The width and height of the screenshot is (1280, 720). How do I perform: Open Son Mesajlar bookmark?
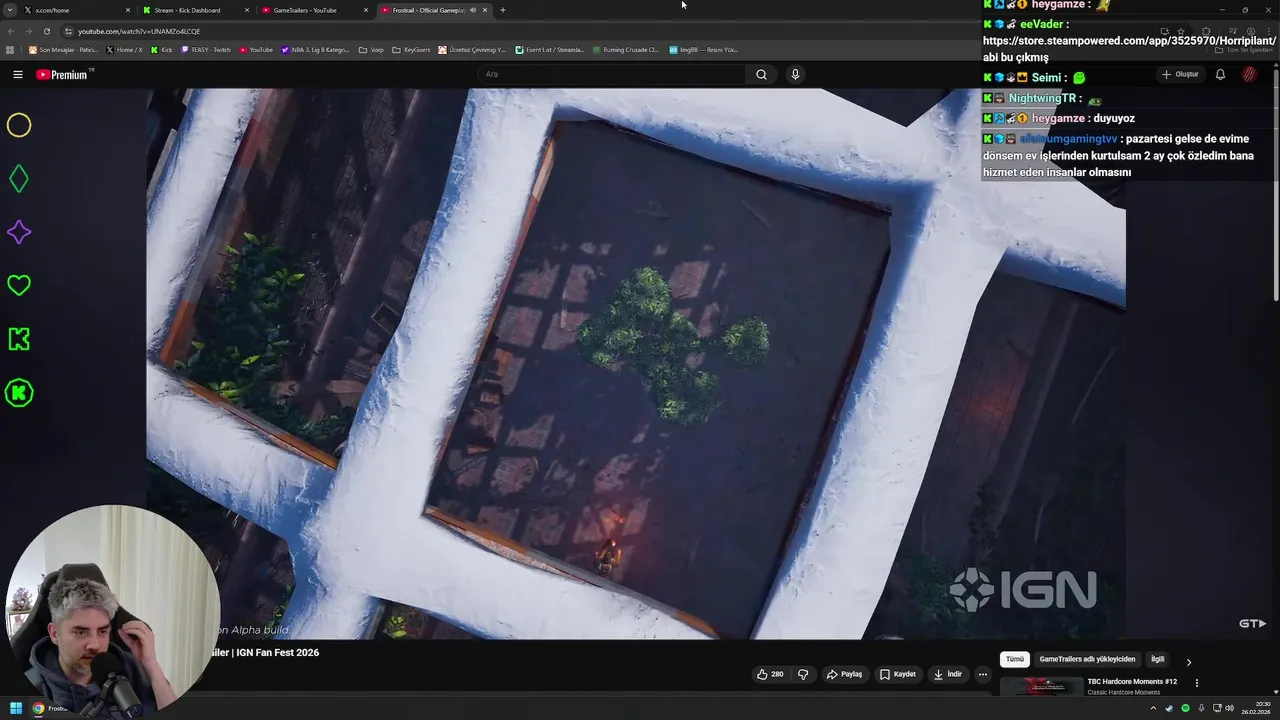click(x=64, y=49)
